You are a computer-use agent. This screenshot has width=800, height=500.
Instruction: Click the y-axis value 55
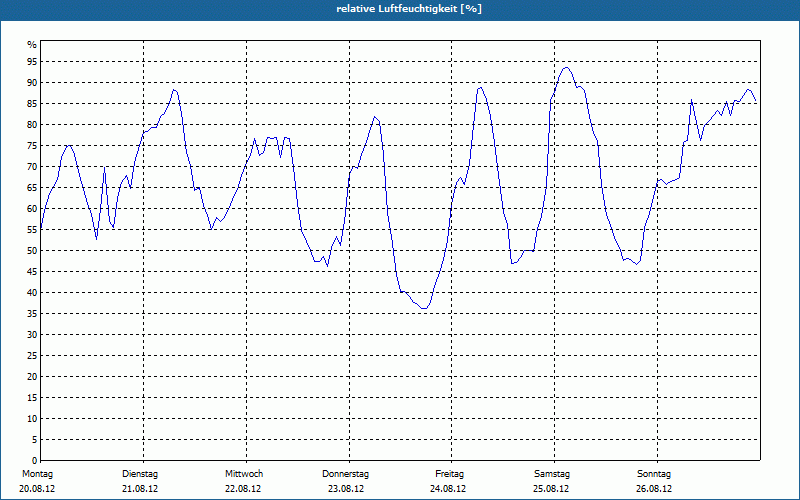point(32,230)
